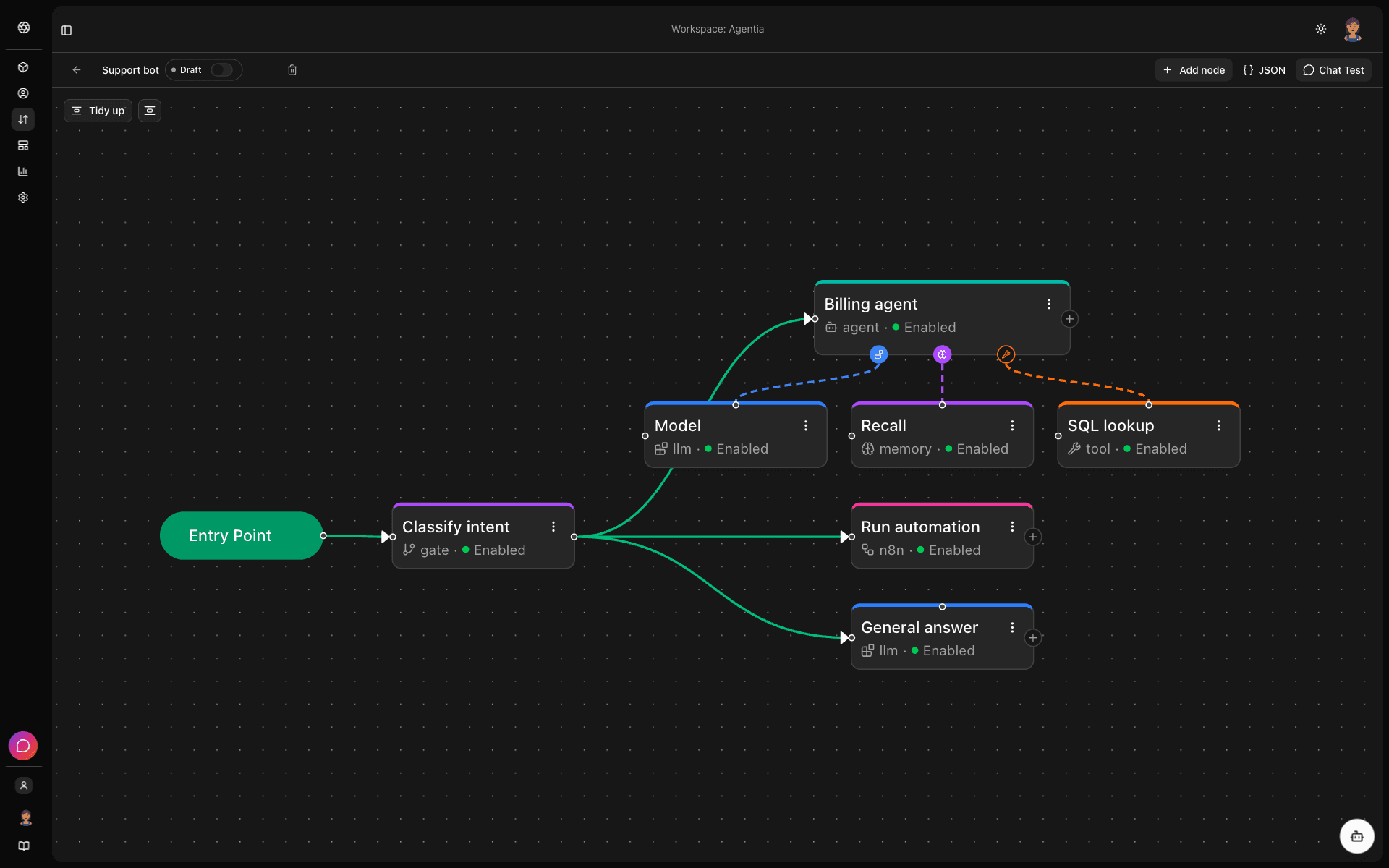
Task: Click the Recall left handle
Action: [x=851, y=436]
